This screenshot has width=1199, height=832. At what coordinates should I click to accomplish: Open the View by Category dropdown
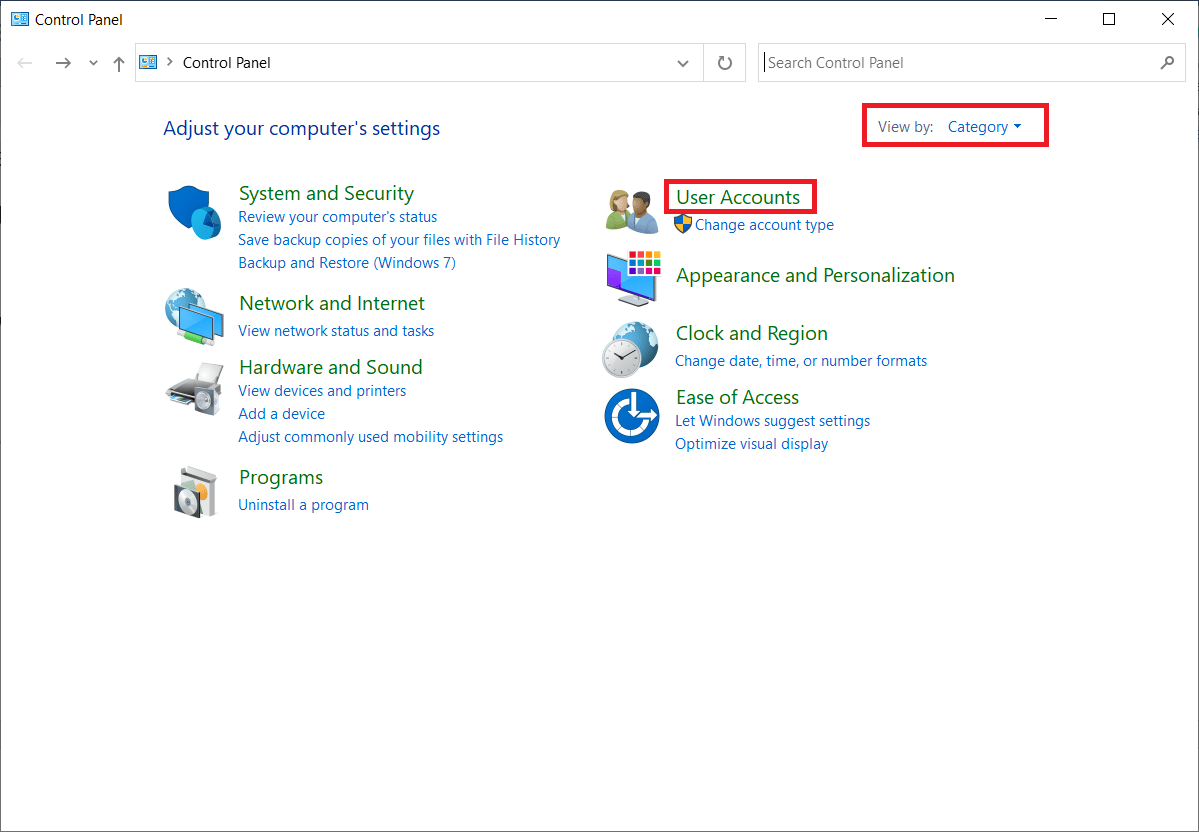click(x=984, y=127)
